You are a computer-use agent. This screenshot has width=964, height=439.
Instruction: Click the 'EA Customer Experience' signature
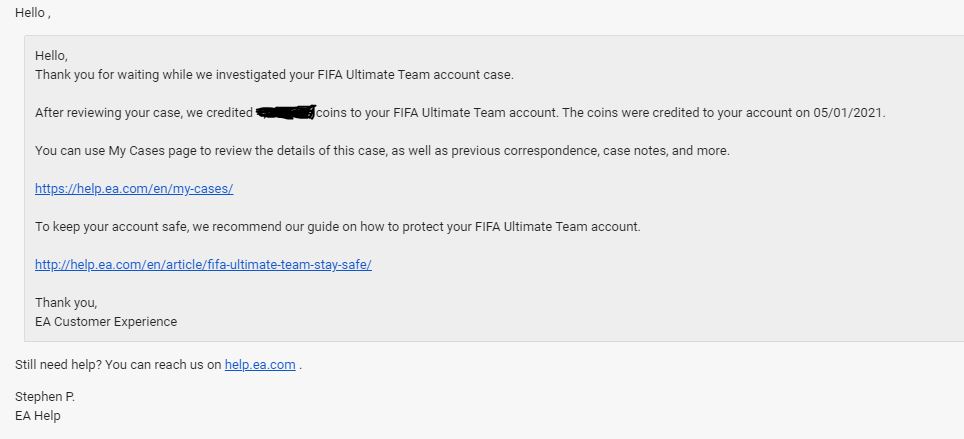(x=106, y=322)
